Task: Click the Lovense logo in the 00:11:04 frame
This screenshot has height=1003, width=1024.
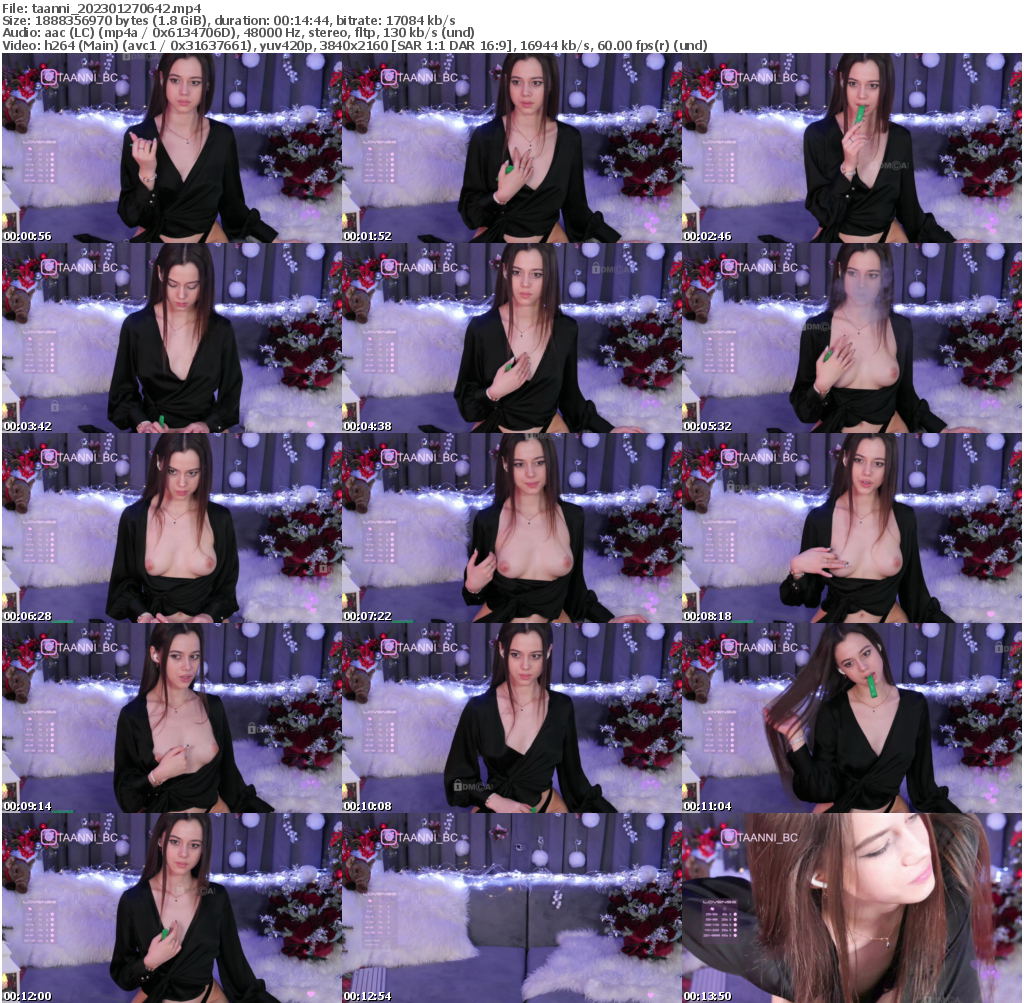Action: 718,712
